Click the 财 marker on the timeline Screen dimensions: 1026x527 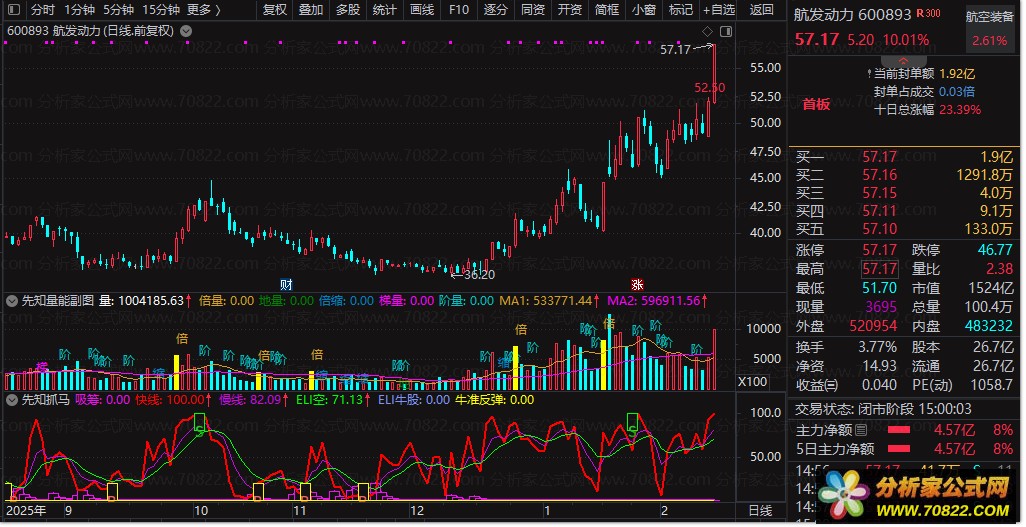(x=286, y=284)
